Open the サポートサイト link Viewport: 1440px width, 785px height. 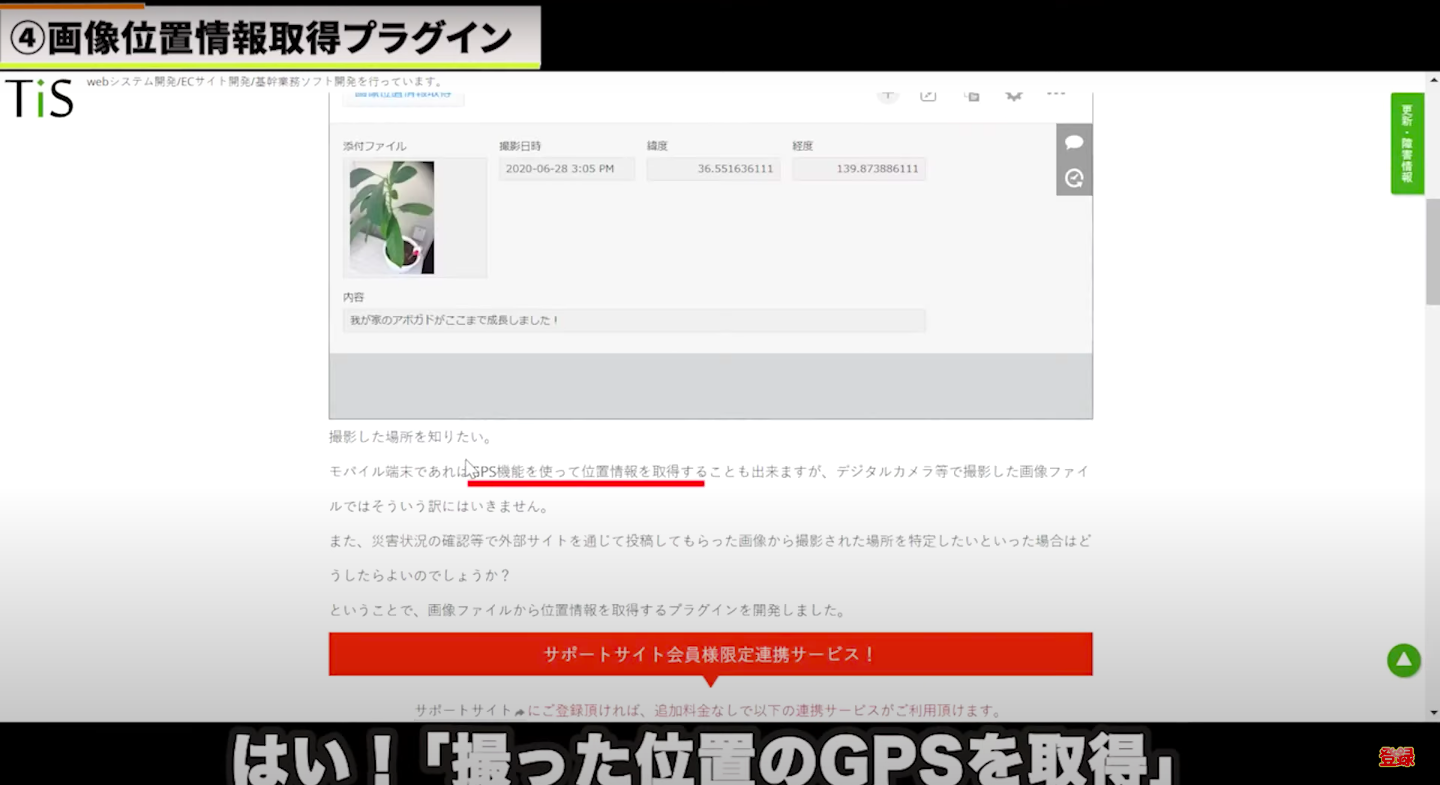point(464,711)
